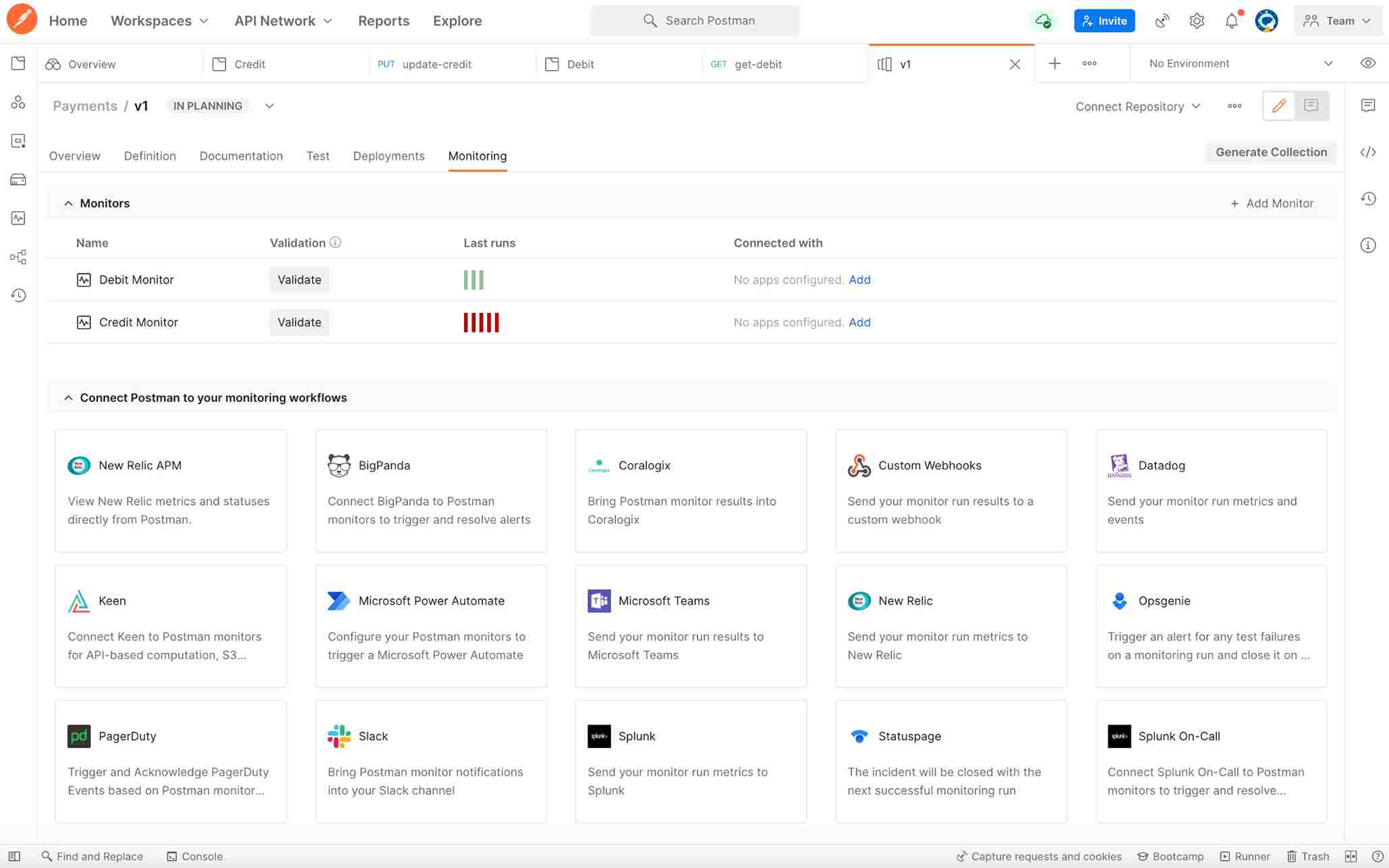Image resolution: width=1389 pixels, height=868 pixels.
Task: Select the APIs icon in the sidebar
Action: [x=18, y=102]
